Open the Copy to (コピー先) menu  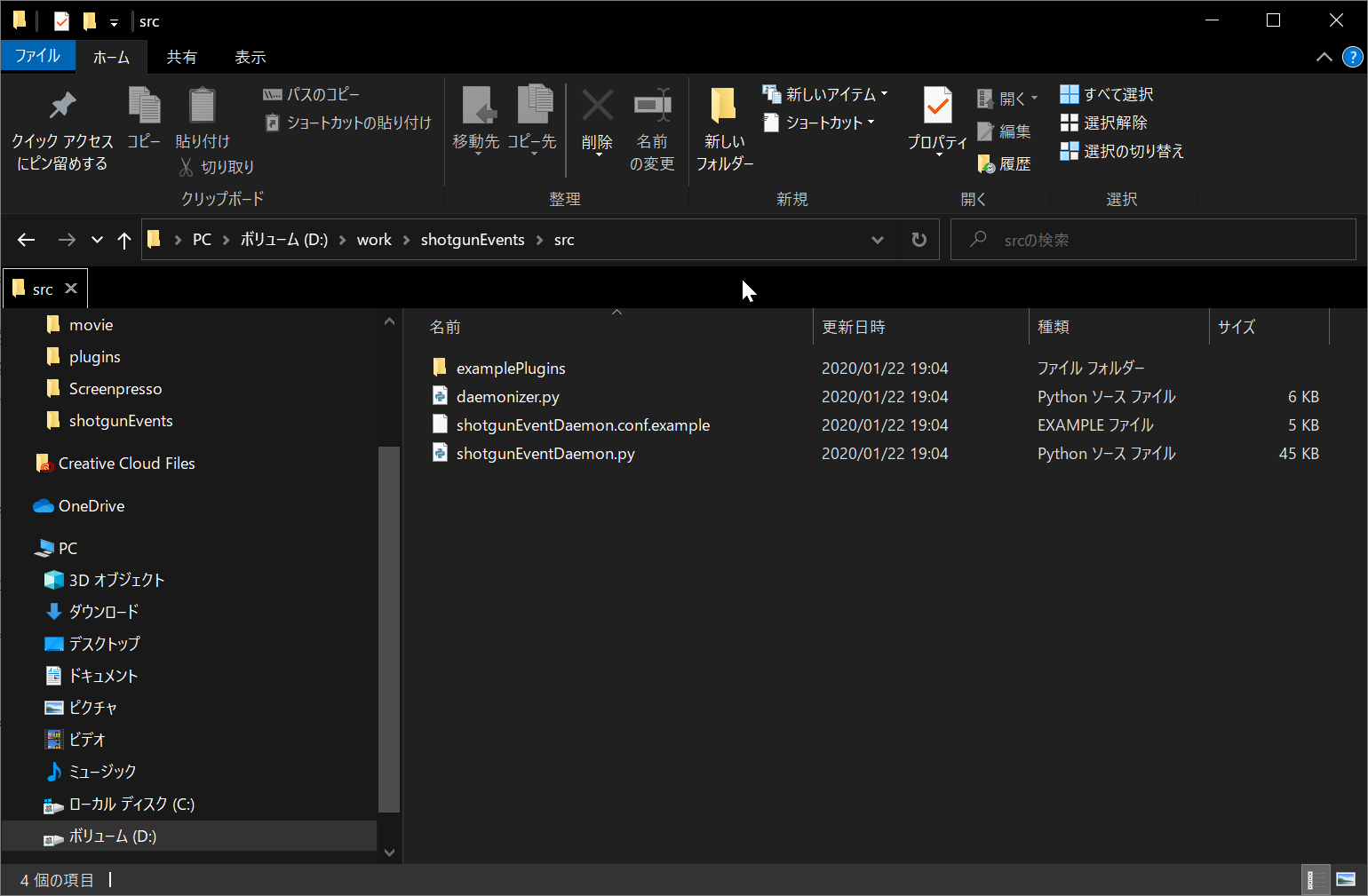531,122
